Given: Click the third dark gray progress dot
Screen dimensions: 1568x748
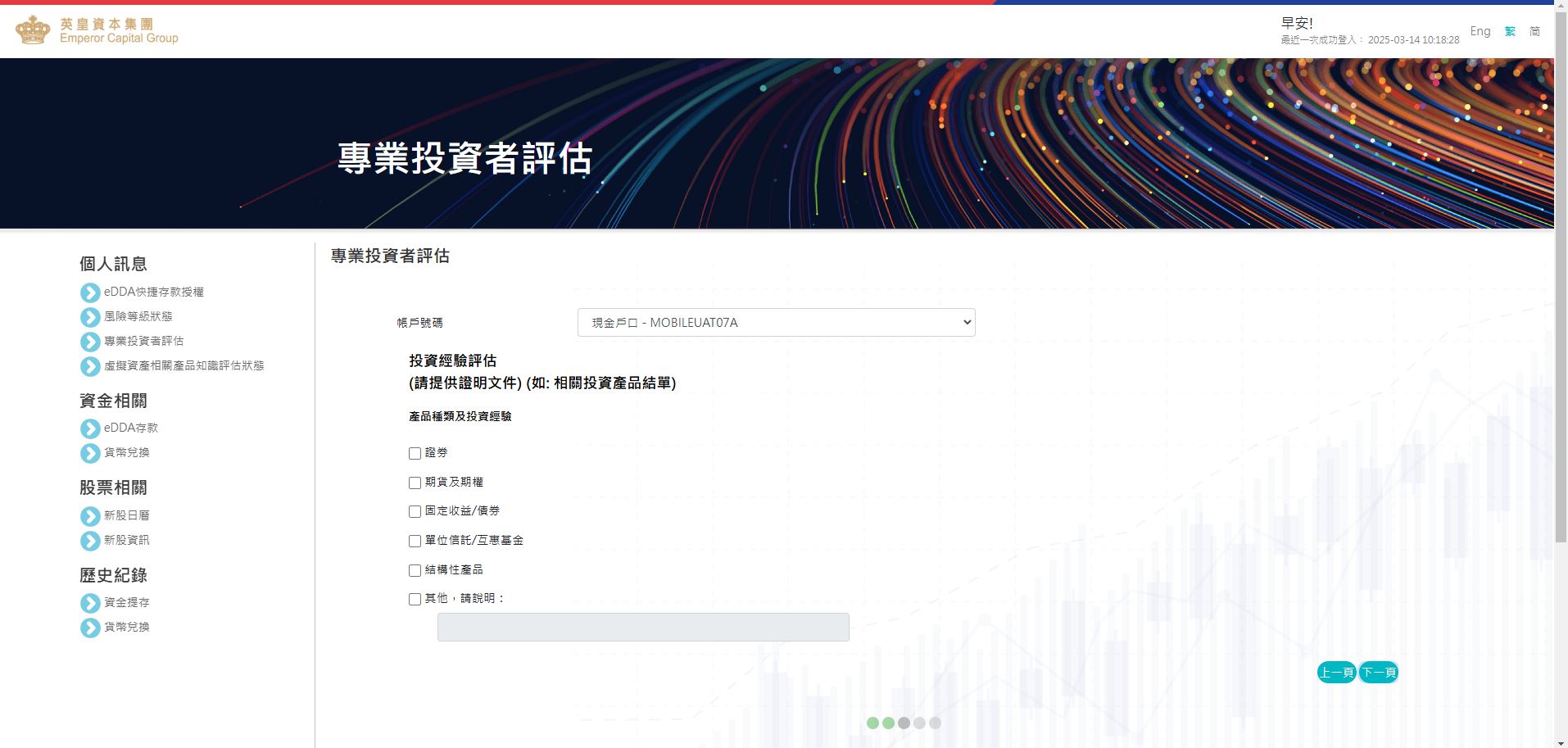Looking at the screenshot, I should (x=904, y=723).
